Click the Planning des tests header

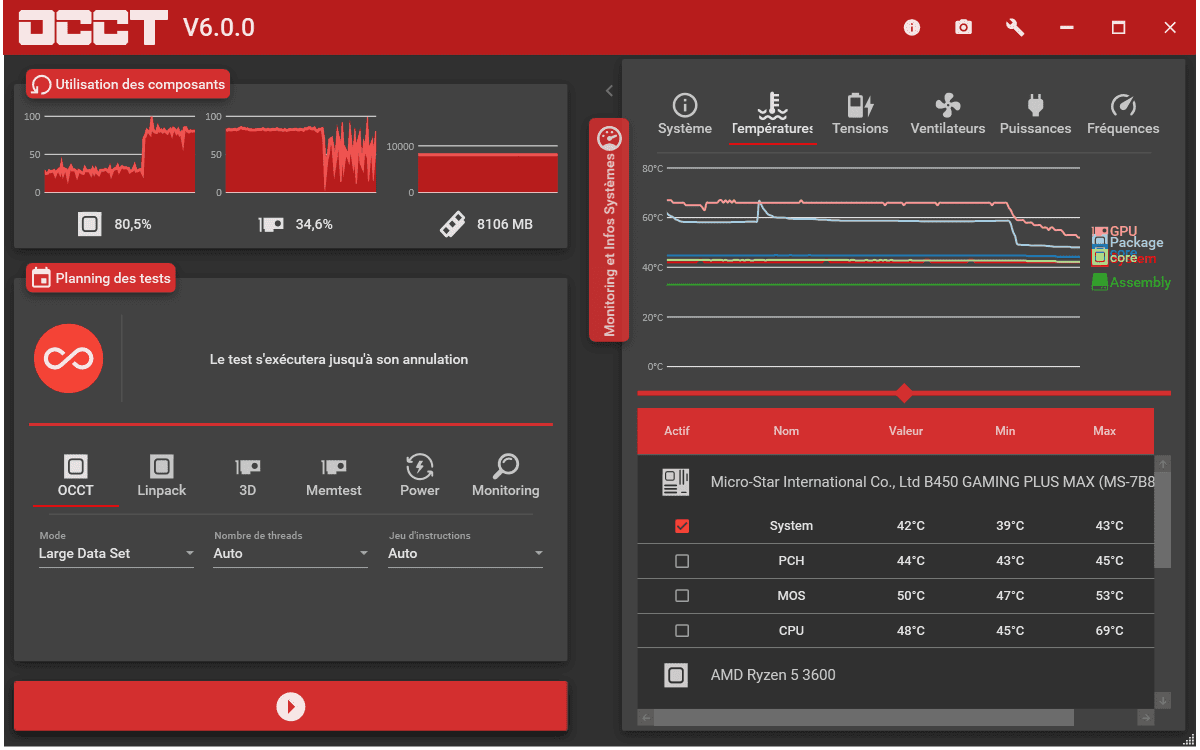coord(101,278)
